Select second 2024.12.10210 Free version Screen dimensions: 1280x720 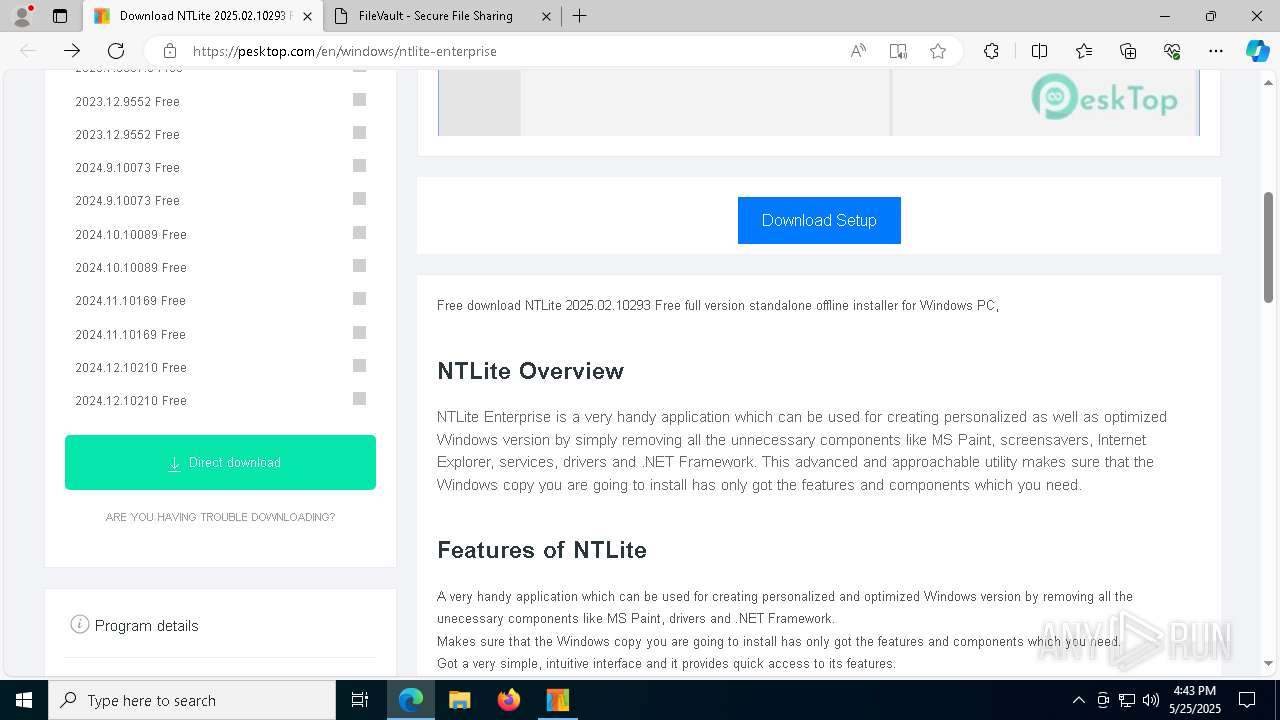tap(131, 400)
